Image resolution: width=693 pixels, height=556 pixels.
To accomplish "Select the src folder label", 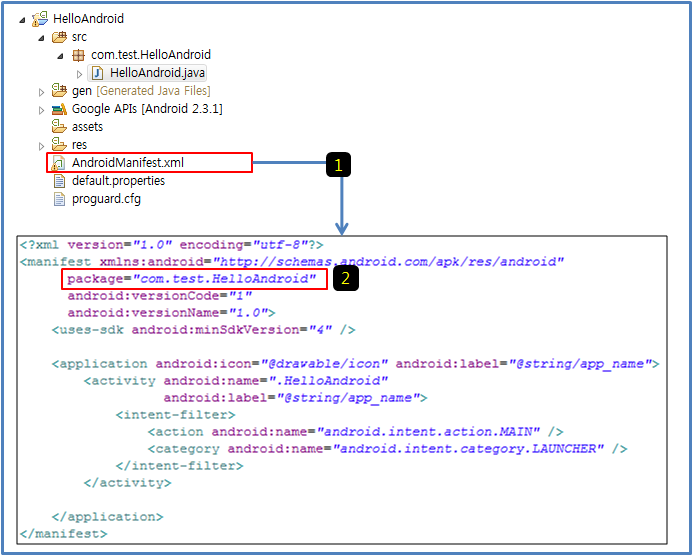I will point(80,37).
